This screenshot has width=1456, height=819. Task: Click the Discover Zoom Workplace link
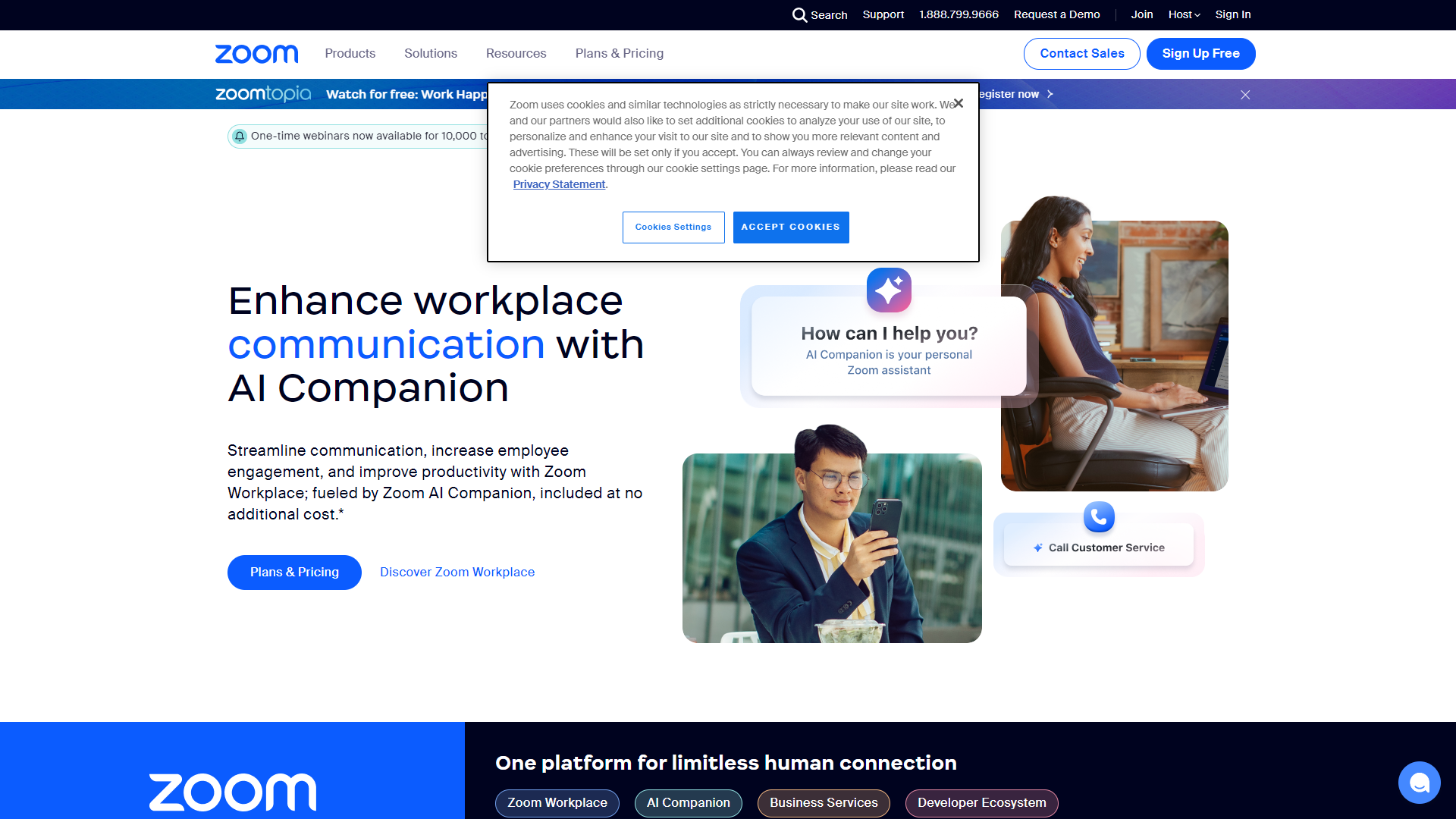click(x=457, y=572)
